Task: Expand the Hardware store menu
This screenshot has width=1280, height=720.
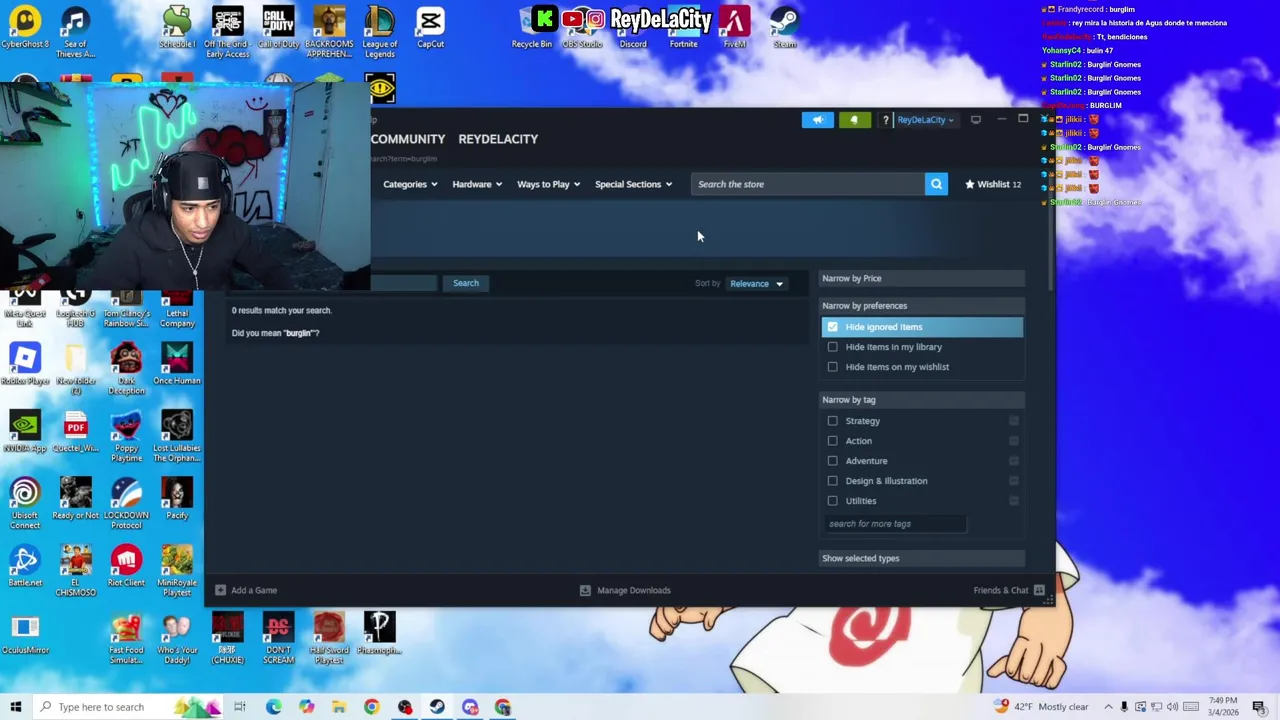Action: click(477, 184)
